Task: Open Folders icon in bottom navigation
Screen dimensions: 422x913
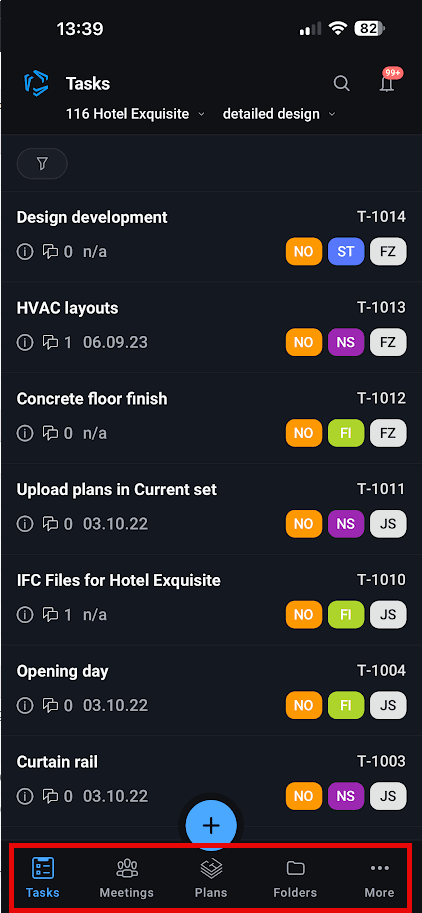Action: [x=295, y=869]
